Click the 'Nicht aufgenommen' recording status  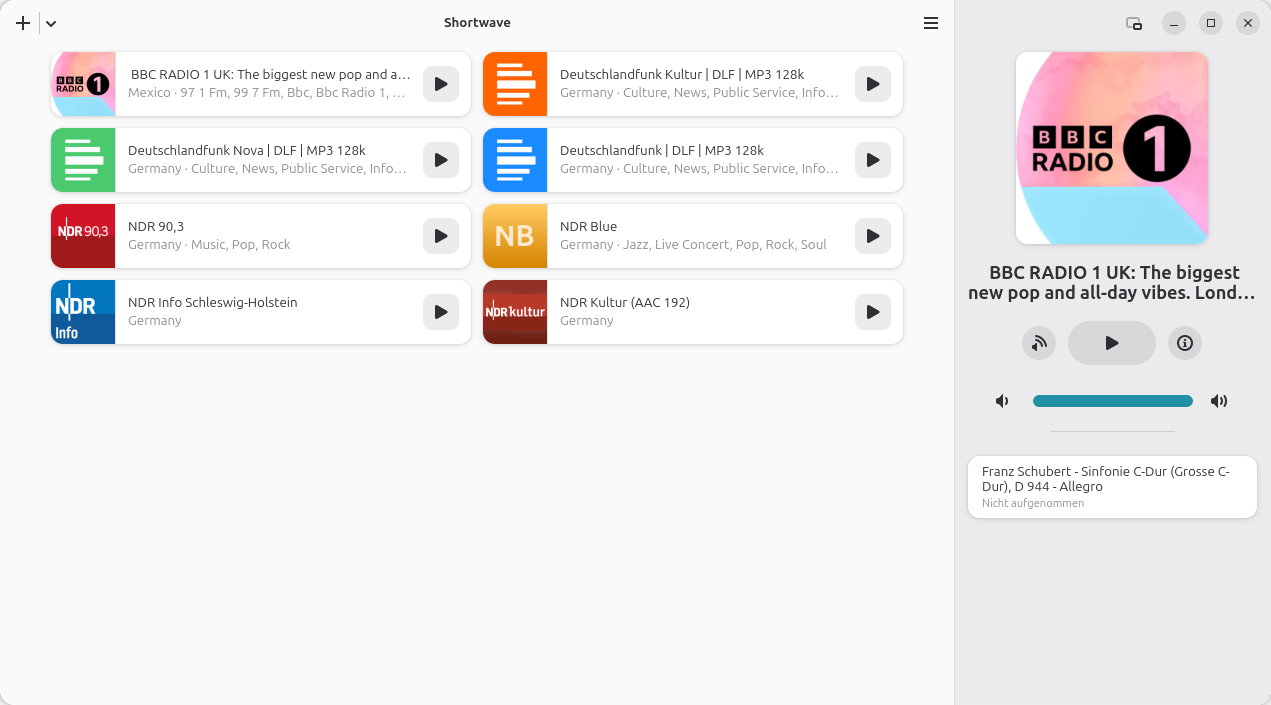[x=1033, y=503]
